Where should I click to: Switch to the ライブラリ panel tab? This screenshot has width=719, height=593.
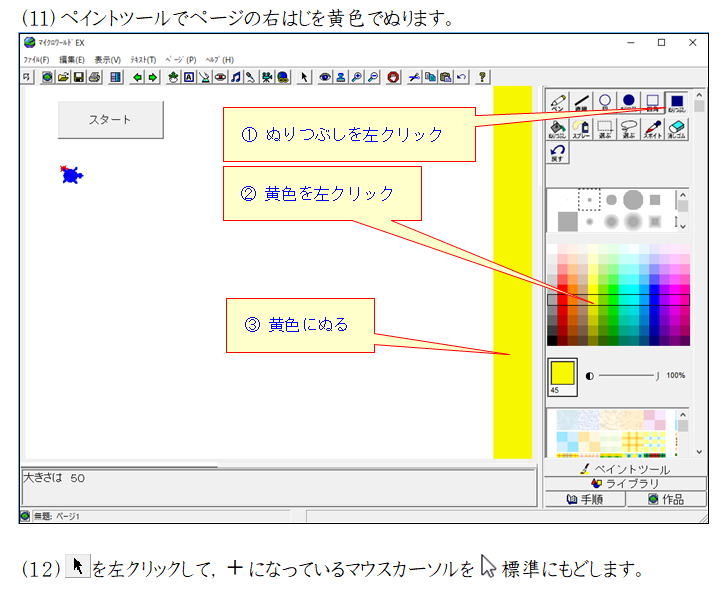[625, 483]
